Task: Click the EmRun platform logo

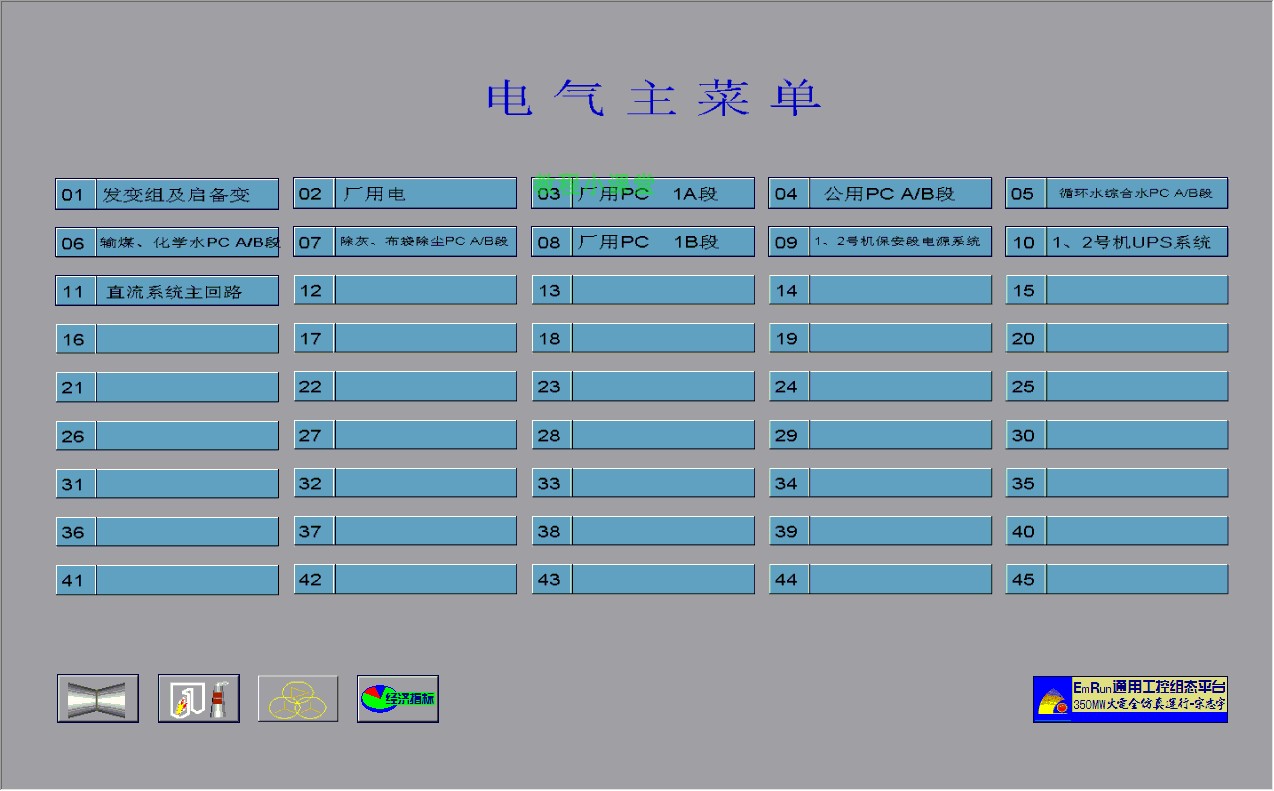Action: point(1130,699)
